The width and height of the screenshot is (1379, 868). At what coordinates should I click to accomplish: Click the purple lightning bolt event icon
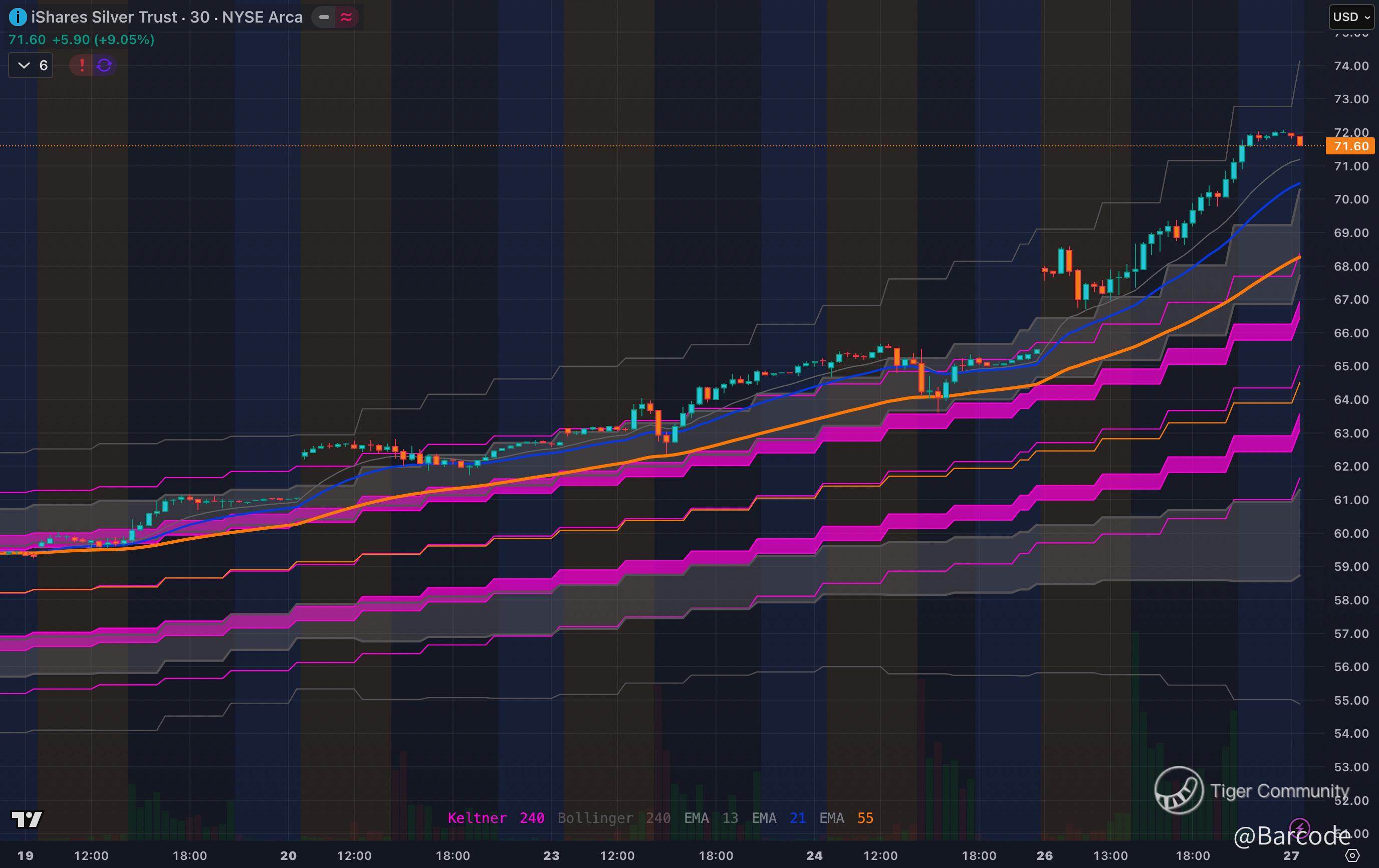tap(1298, 828)
